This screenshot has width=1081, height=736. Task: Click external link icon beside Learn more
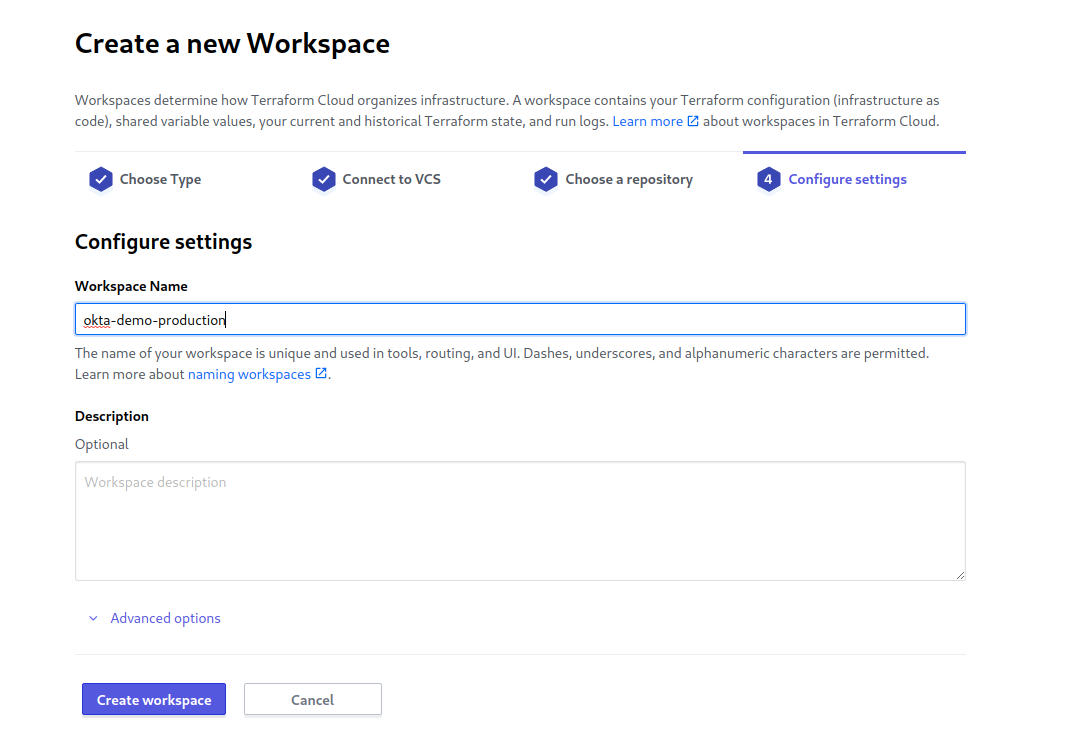693,121
